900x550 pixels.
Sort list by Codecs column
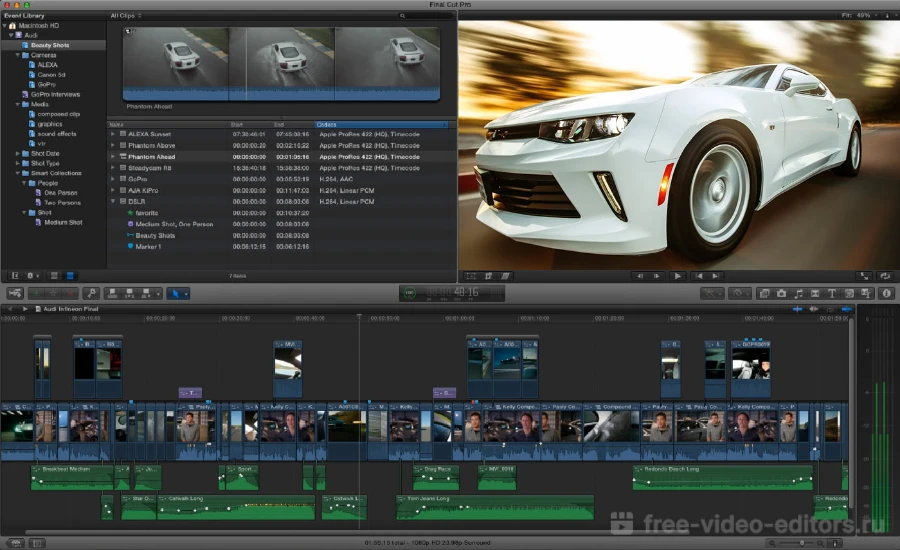click(381, 125)
